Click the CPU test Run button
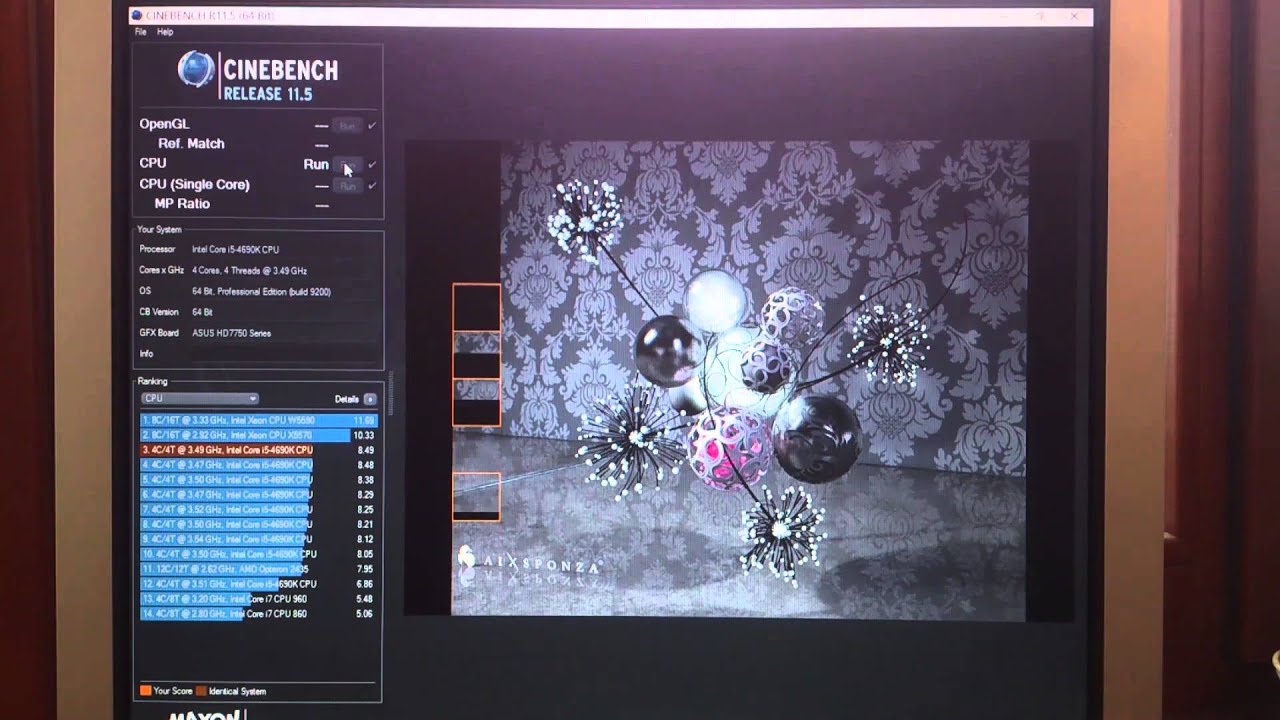Screen dimensions: 1280x720 348,165
